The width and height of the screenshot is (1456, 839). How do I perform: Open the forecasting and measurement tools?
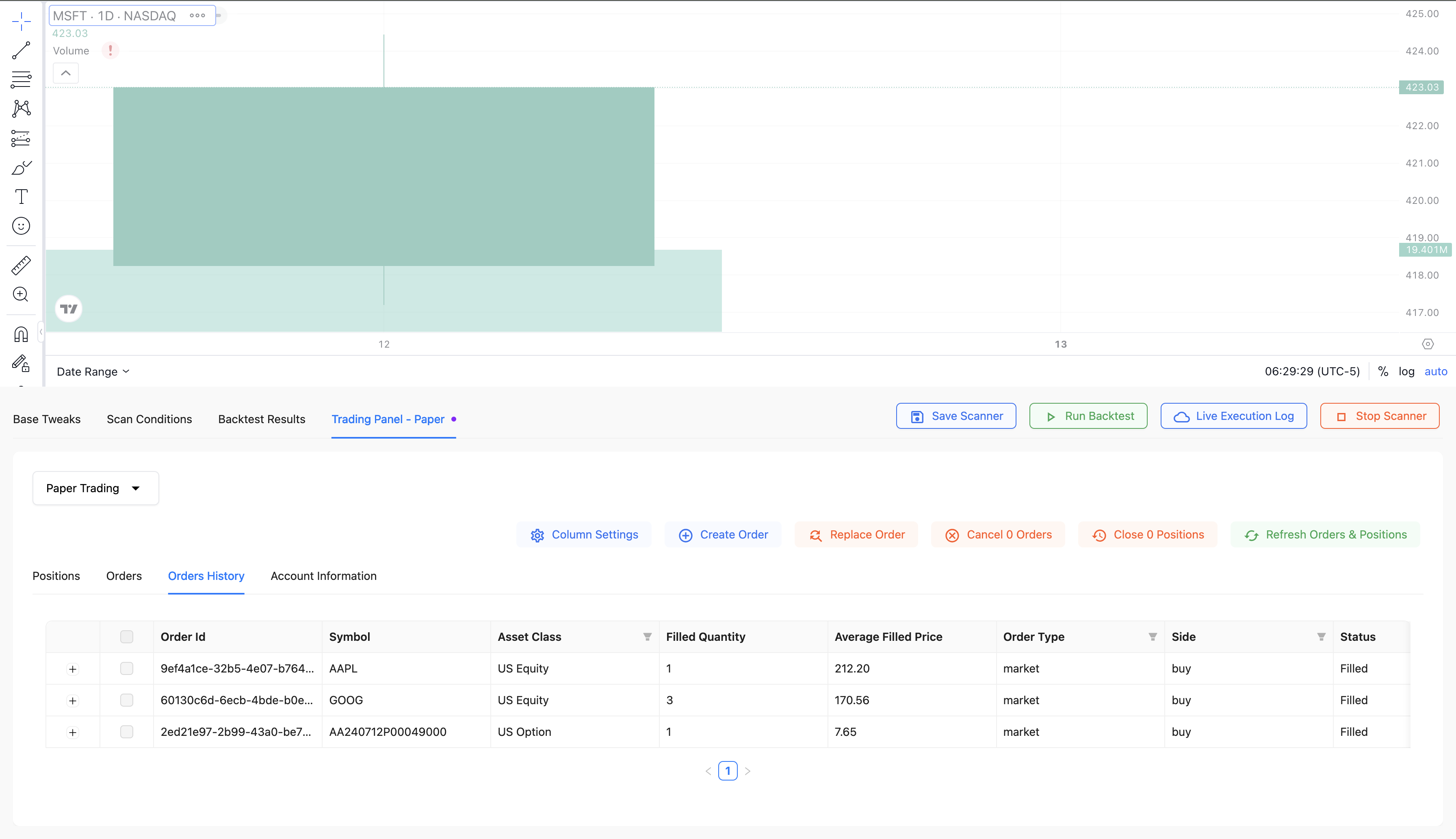click(x=21, y=138)
